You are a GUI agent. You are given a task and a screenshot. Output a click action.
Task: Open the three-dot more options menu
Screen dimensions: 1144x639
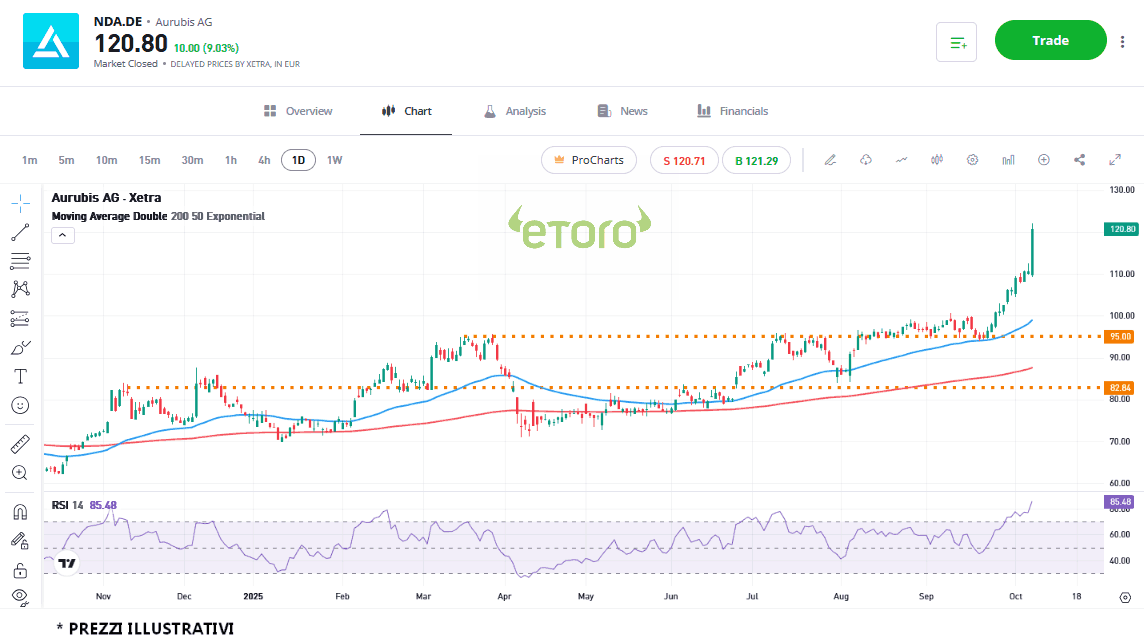[x=1123, y=41]
